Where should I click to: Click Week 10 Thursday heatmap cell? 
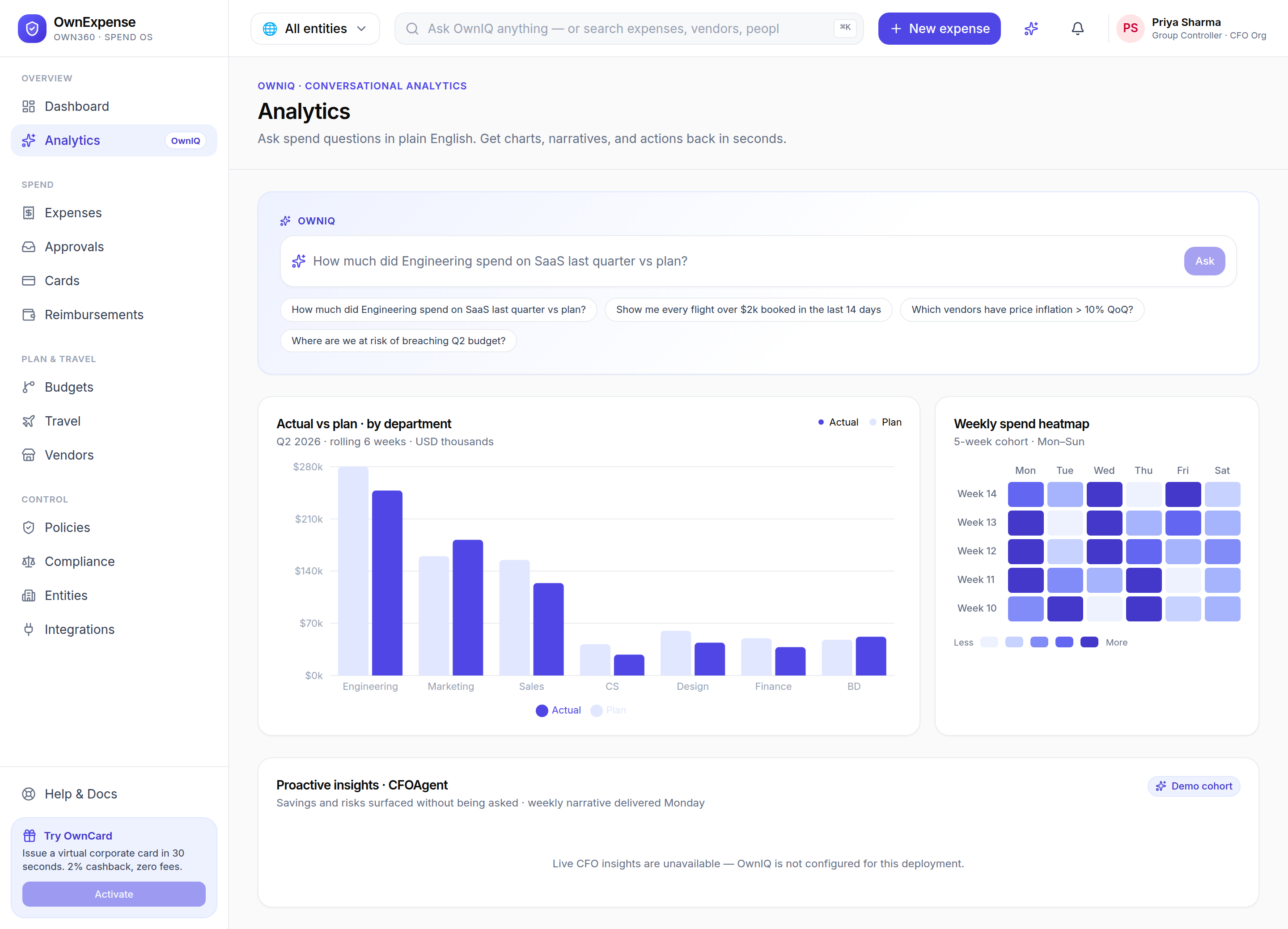pos(1144,609)
